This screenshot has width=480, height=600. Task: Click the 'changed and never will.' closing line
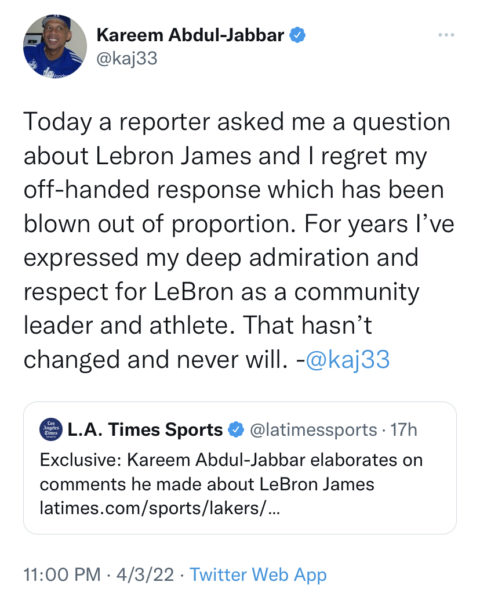pos(155,360)
